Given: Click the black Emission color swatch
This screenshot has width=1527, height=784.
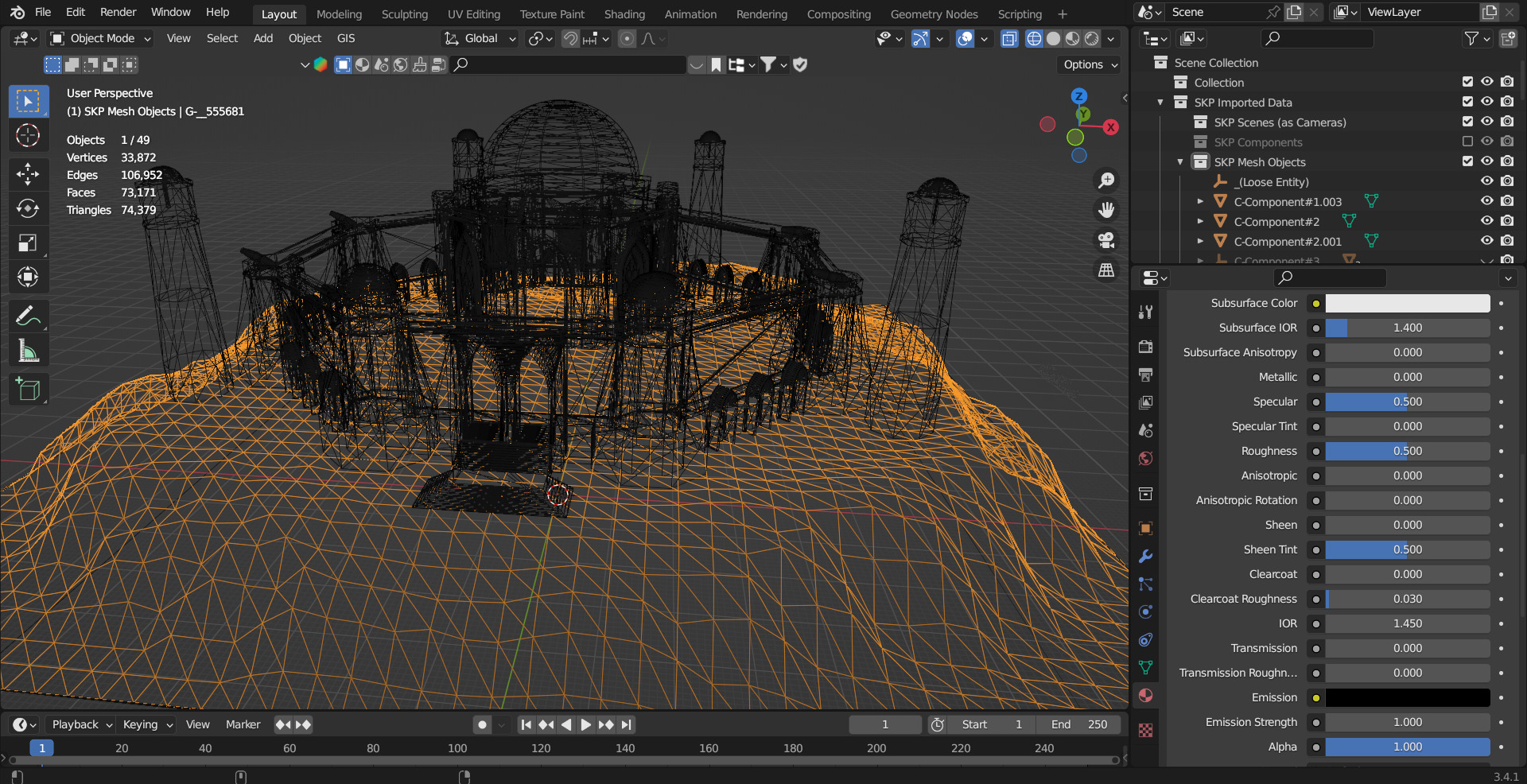Looking at the screenshot, I should [1407, 697].
